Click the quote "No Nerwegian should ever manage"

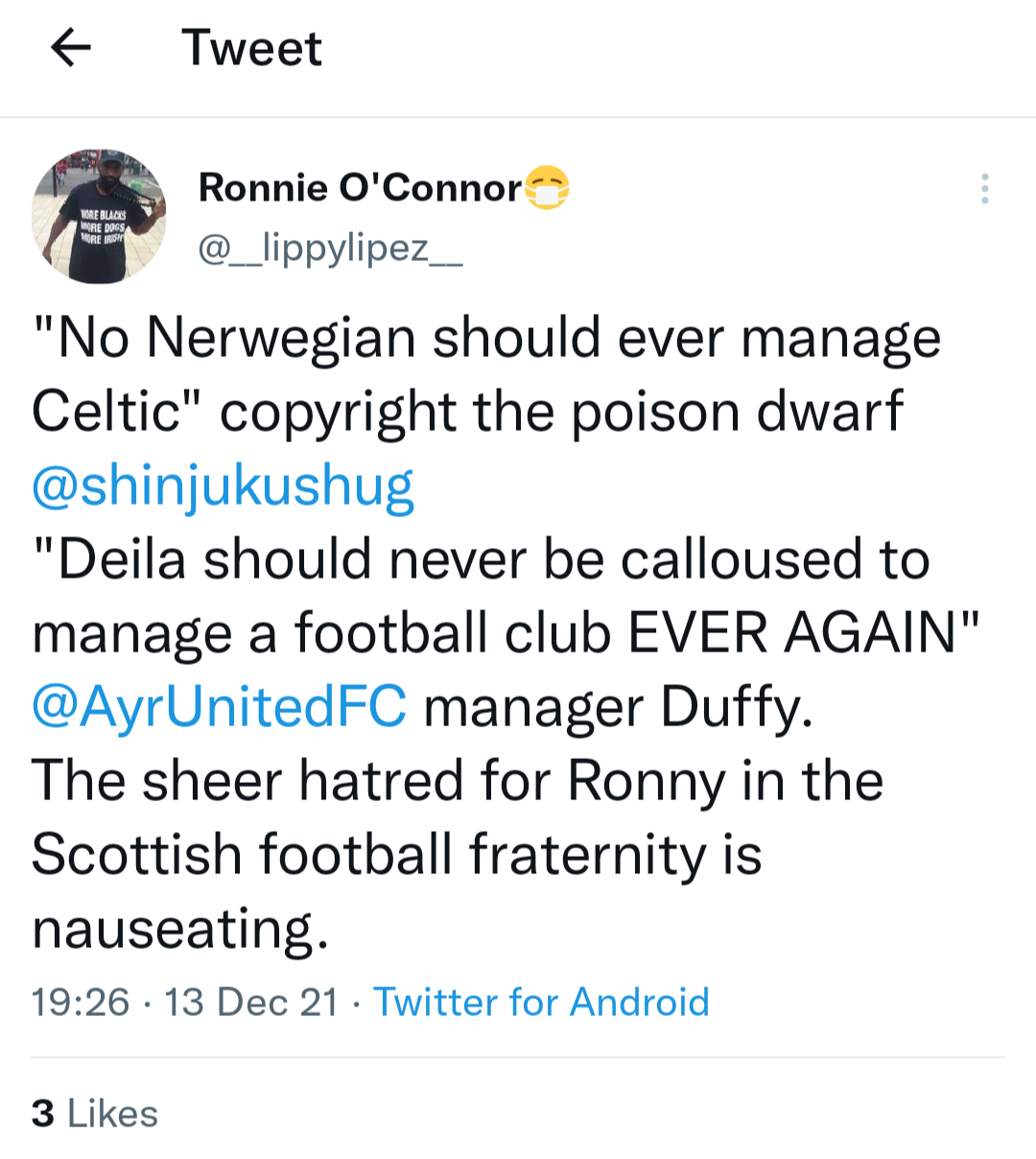tap(486, 339)
